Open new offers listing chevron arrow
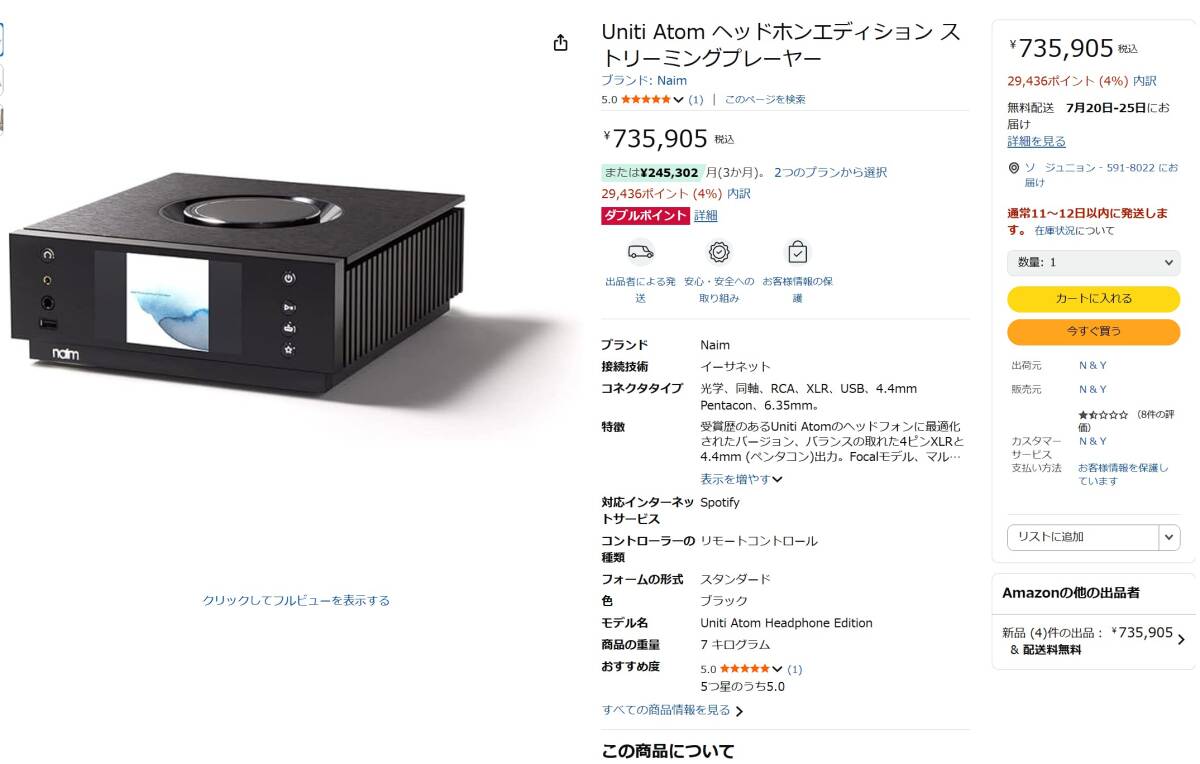Screen dimensions: 1200x764 click(x=1181, y=640)
